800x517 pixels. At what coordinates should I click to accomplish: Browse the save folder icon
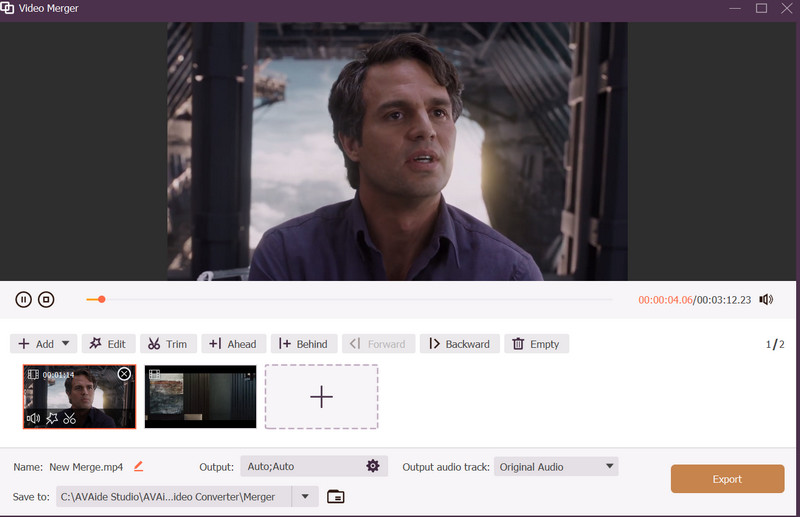pos(335,497)
